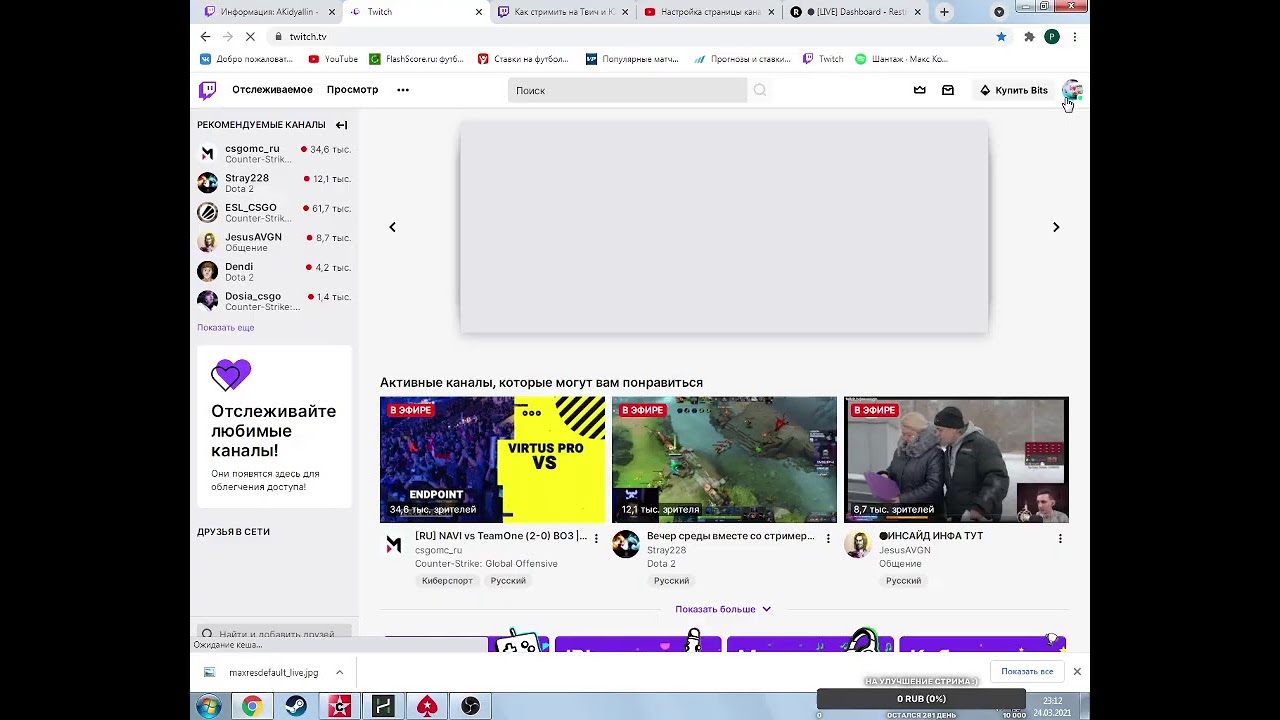
Task: Open the whispers inbox icon
Action: coord(948,90)
